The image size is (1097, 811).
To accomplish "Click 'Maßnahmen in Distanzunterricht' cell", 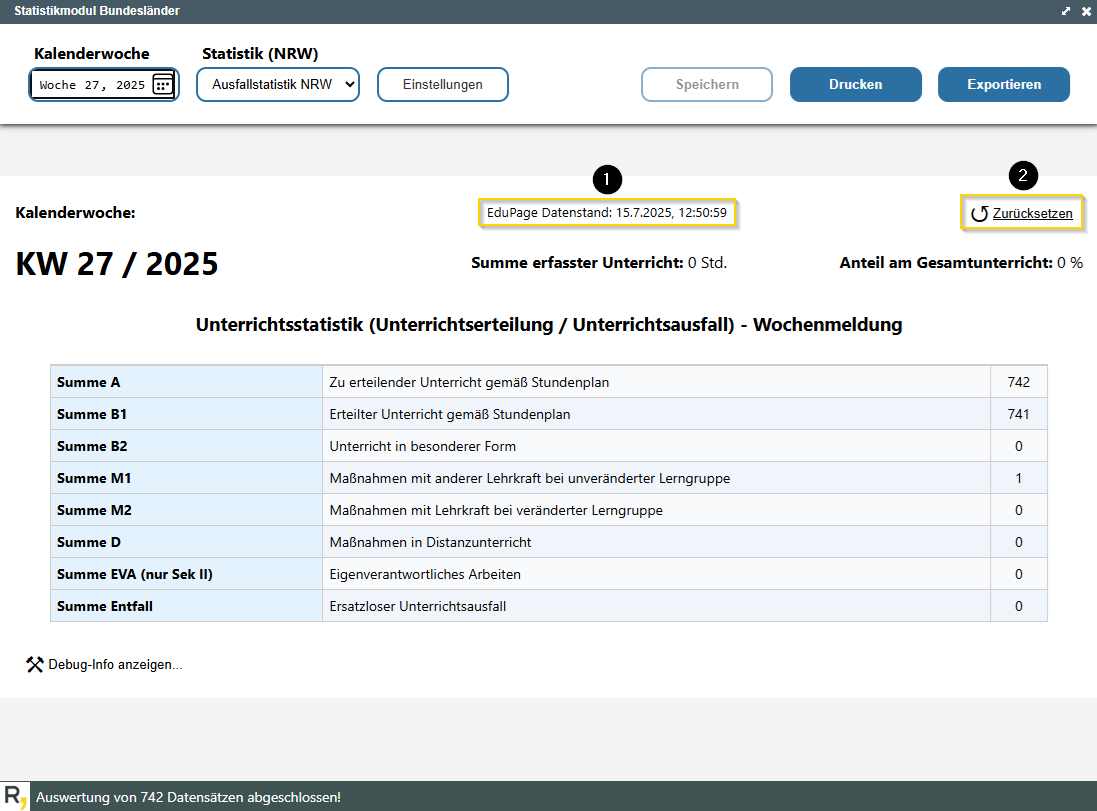I will click(x=656, y=542).
